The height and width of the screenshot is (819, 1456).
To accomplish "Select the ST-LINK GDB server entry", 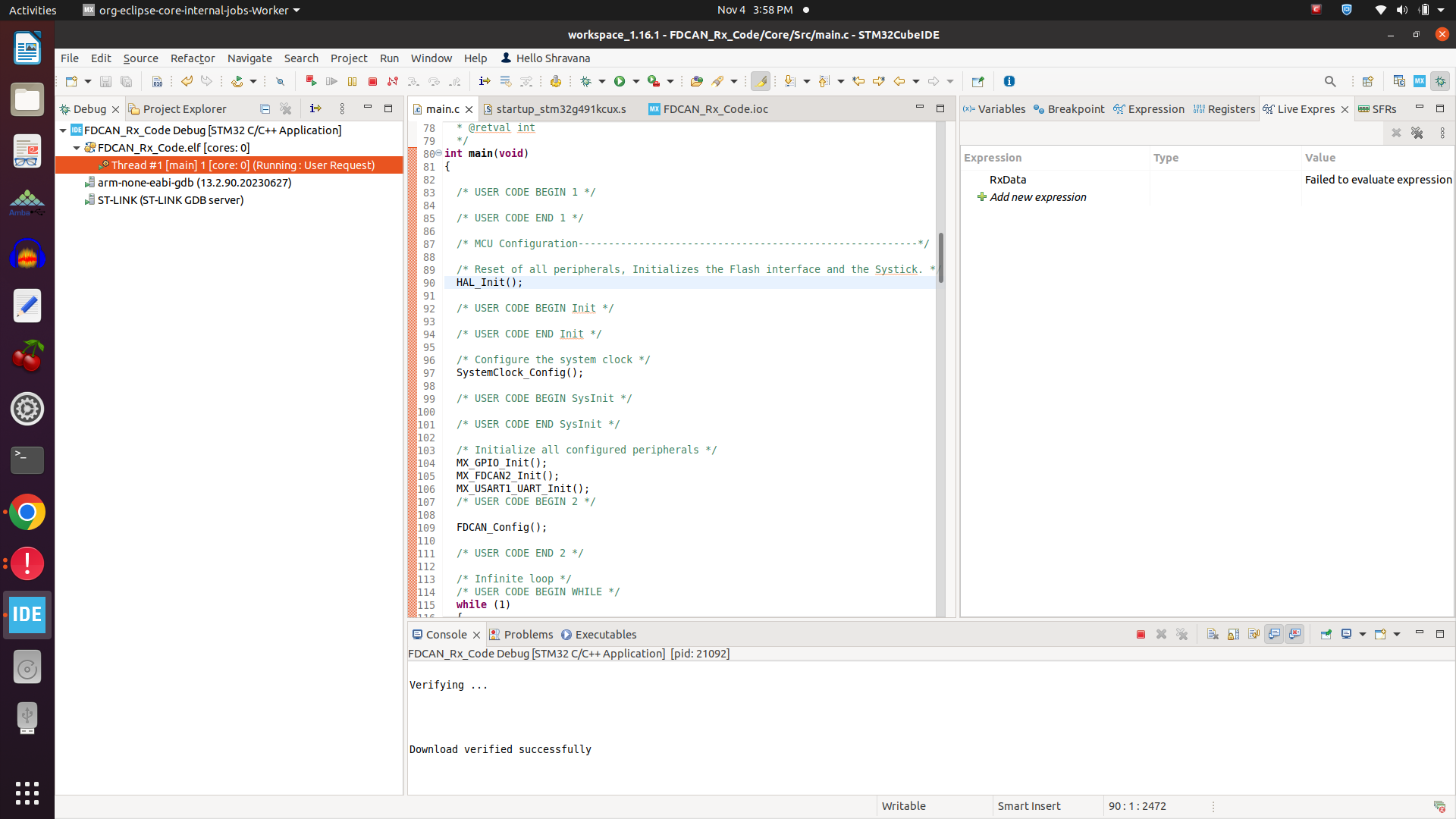I will click(170, 200).
